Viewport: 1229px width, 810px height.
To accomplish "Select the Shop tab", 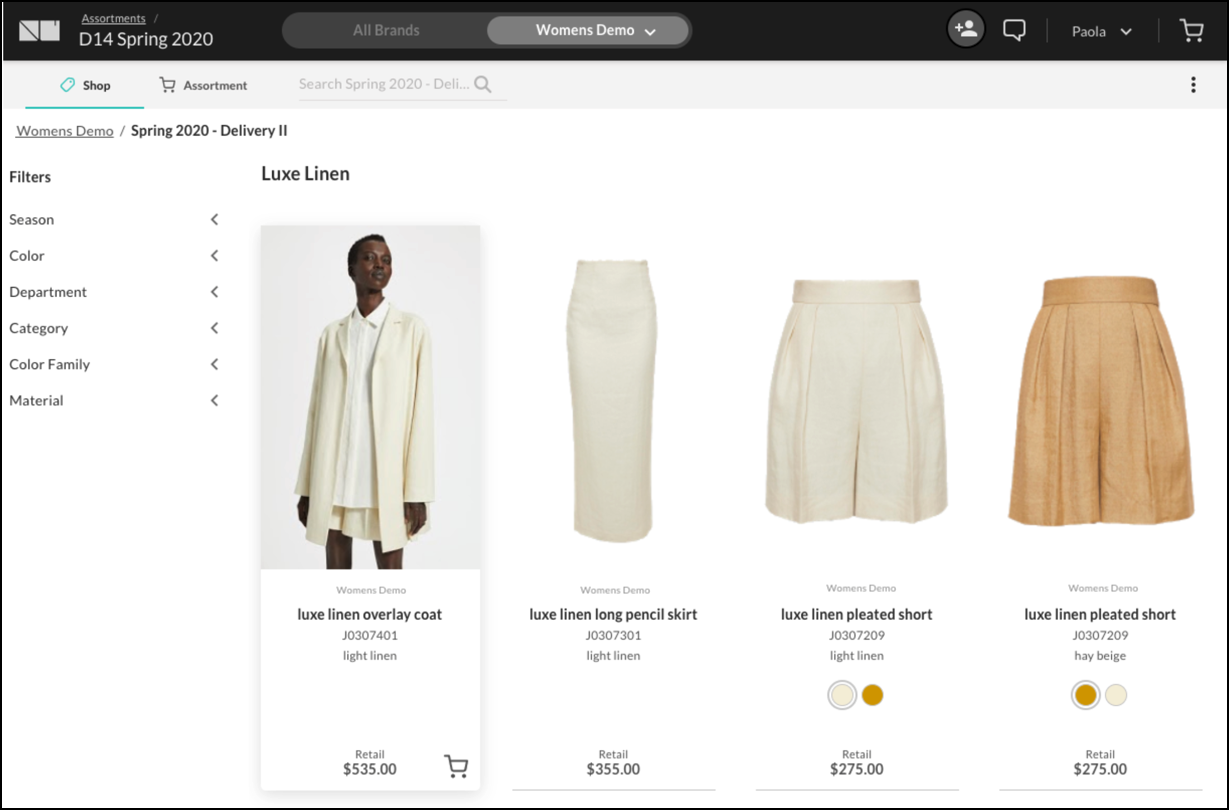I will pyautogui.click(x=85, y=86).
